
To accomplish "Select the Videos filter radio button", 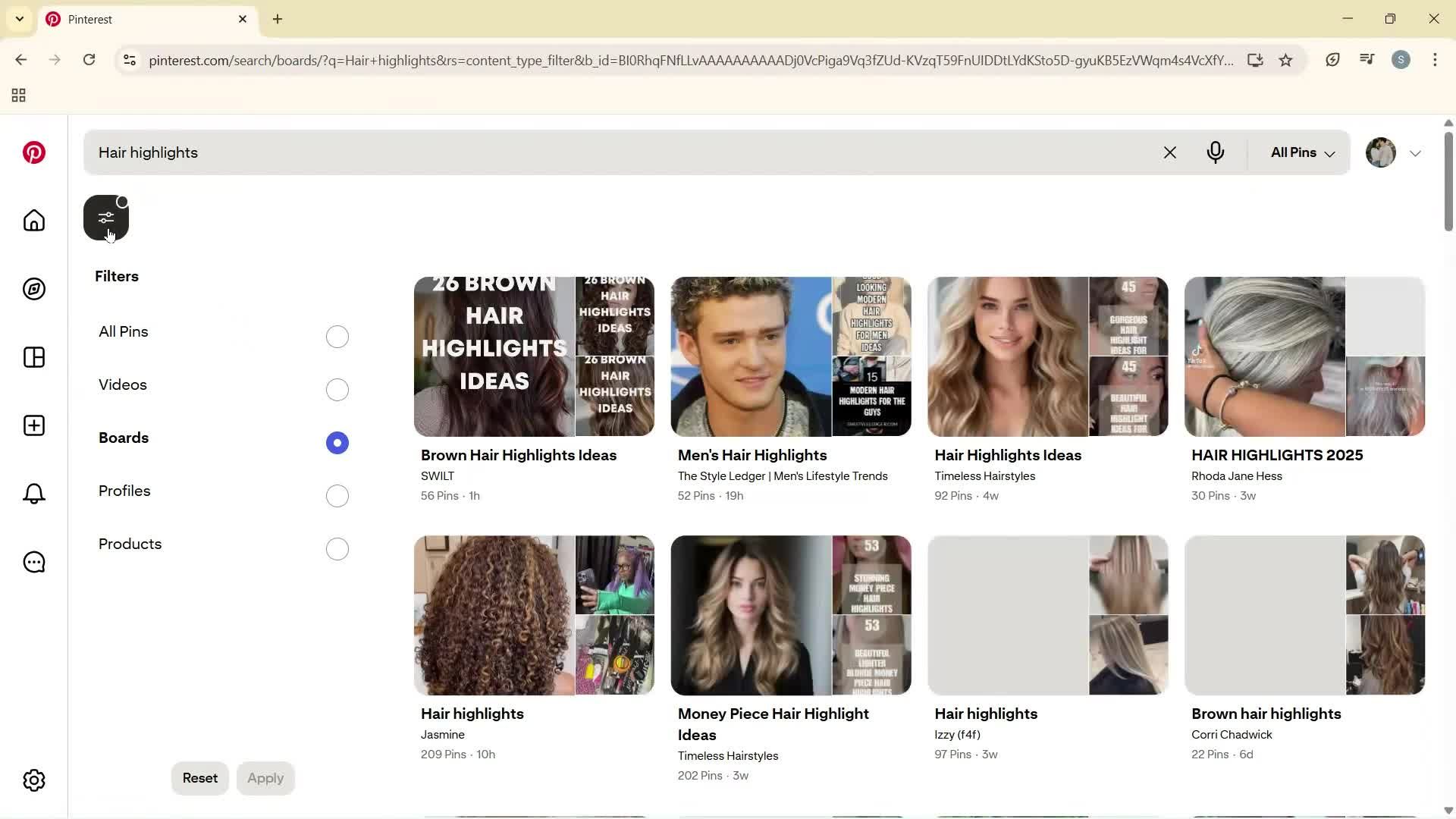I will coord(337,389).
